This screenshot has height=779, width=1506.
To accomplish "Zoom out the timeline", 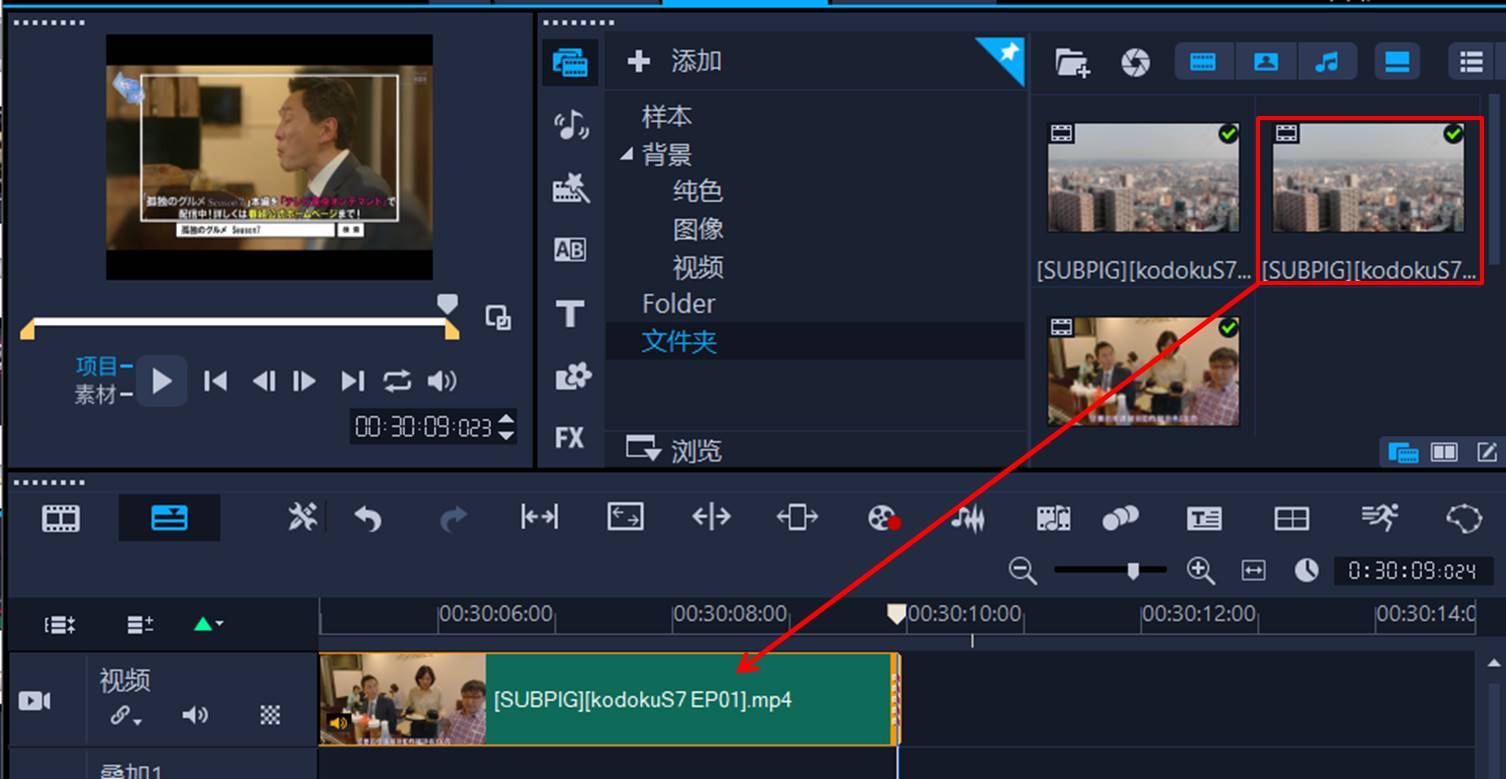I will point(1022,571).
